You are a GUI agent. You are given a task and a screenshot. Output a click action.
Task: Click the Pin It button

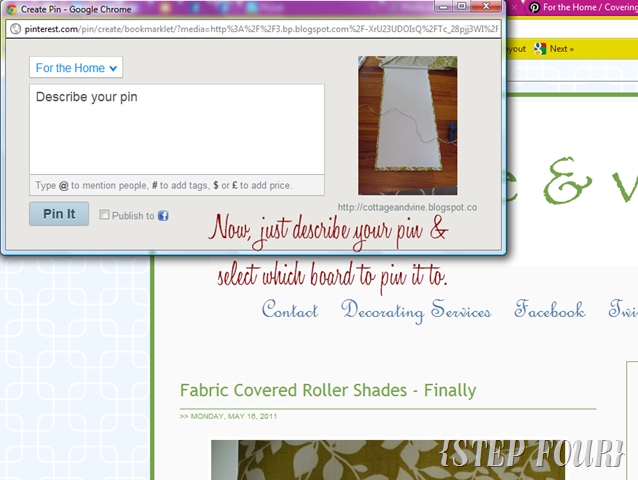pyautogui.click(x=59, y=214)
